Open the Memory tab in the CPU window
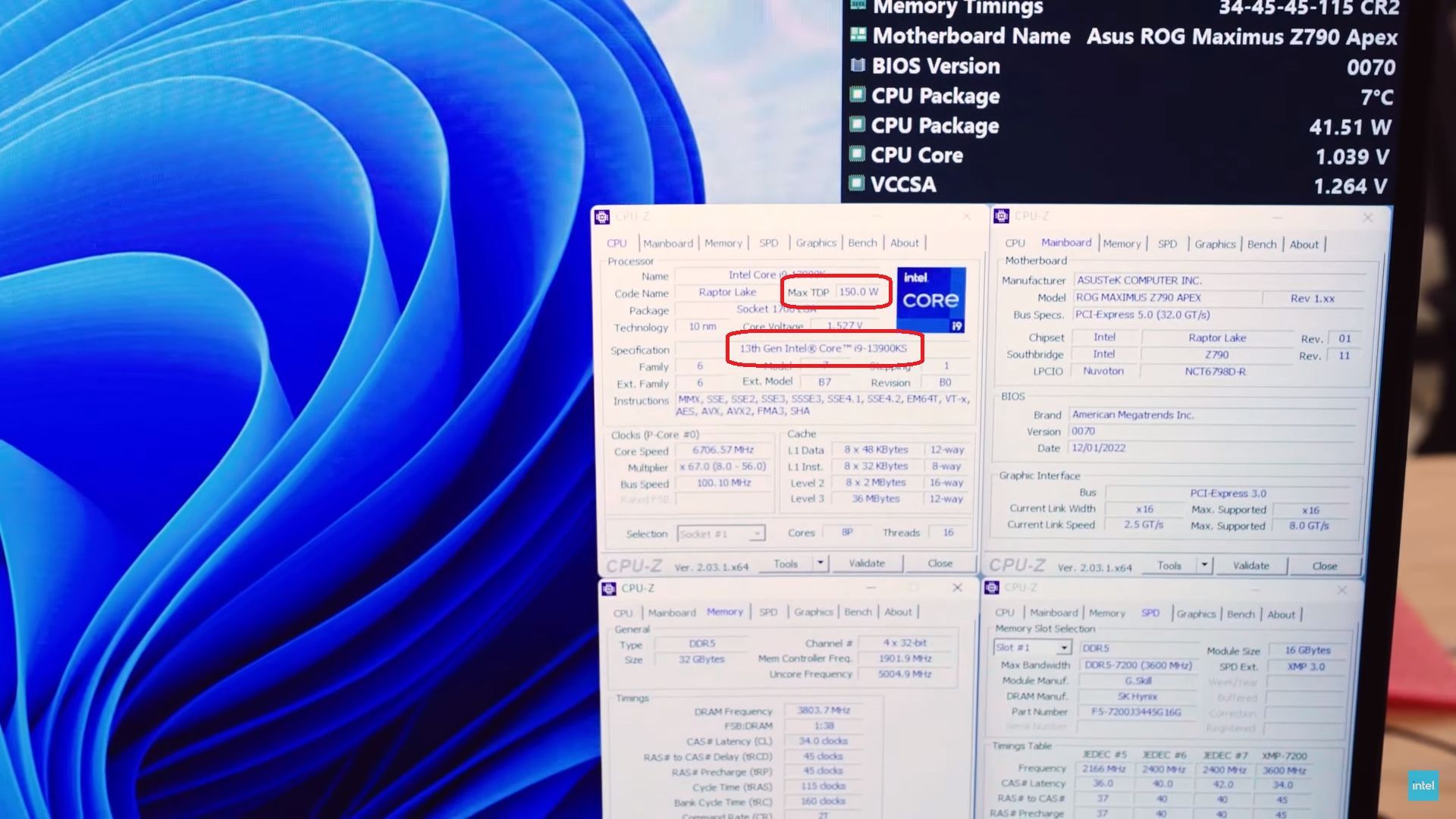Viewport: 1456px width, 819px height. (723, 243)
